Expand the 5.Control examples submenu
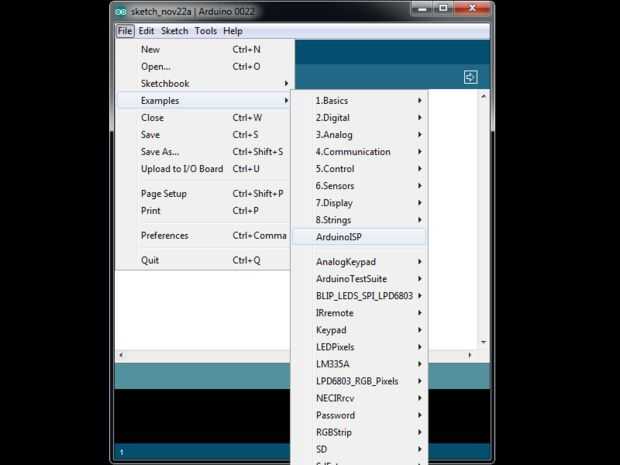620x465 pixels. point(359,168)
